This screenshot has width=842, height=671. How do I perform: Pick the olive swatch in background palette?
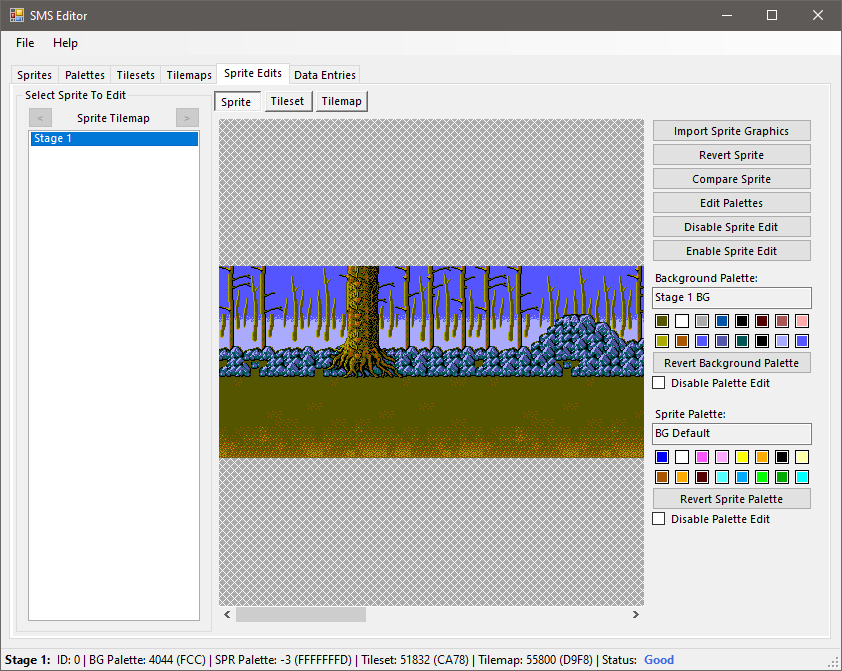point(662,321)
